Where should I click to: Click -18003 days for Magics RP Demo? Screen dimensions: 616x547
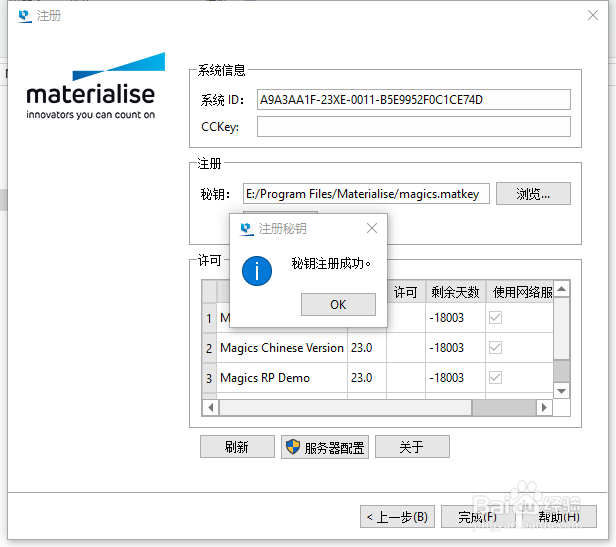(455, 378)
